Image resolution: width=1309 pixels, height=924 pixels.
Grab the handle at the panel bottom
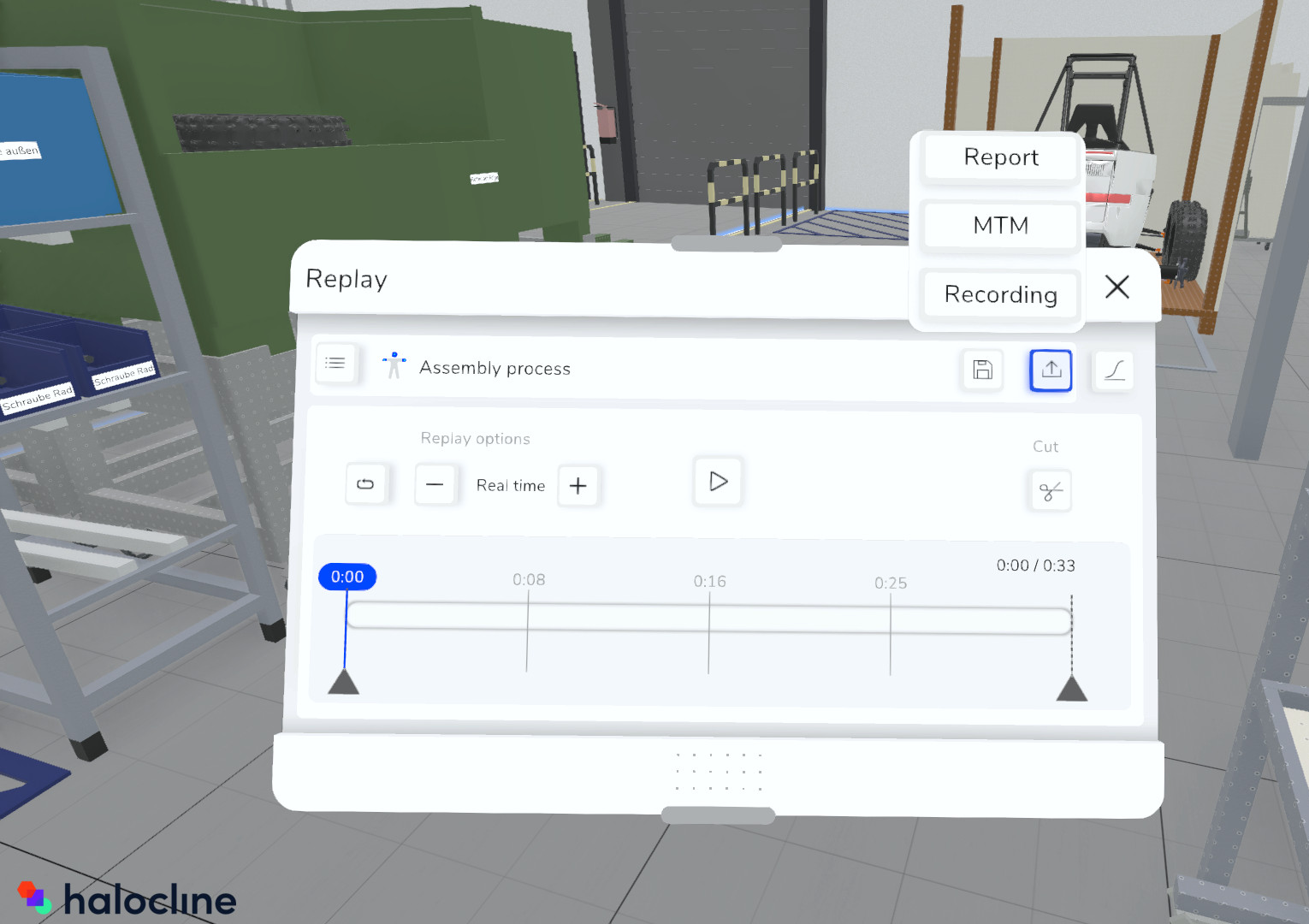click(718, 814)
